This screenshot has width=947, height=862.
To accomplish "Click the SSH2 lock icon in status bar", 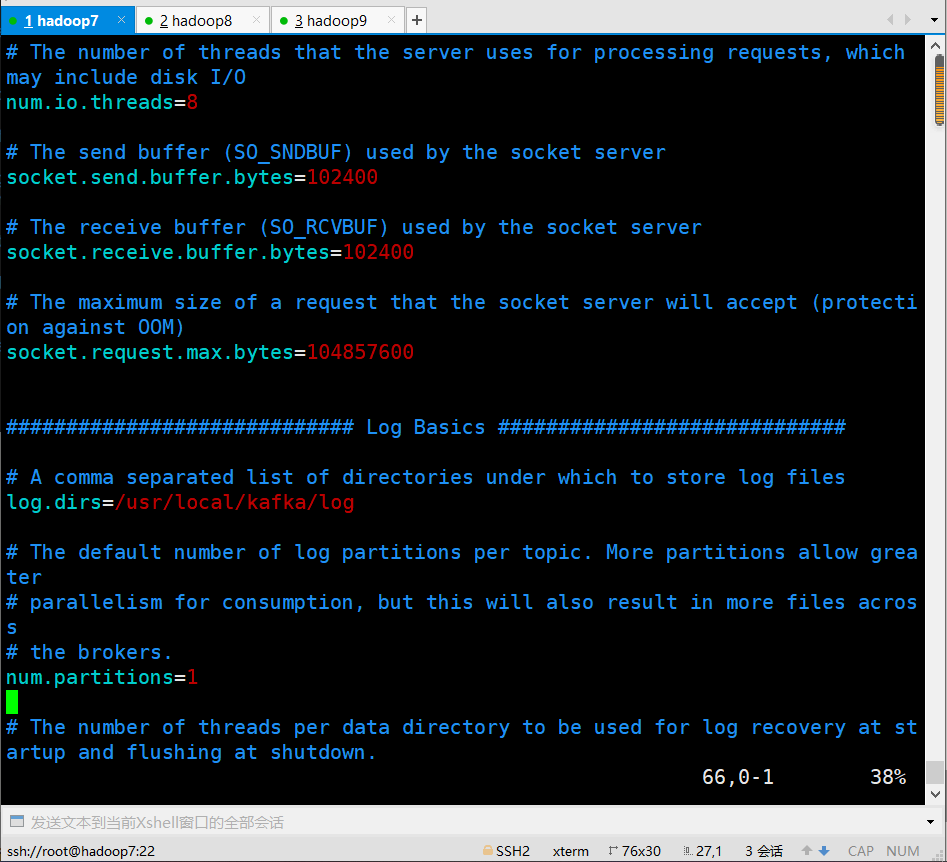I will pos(487,851).
